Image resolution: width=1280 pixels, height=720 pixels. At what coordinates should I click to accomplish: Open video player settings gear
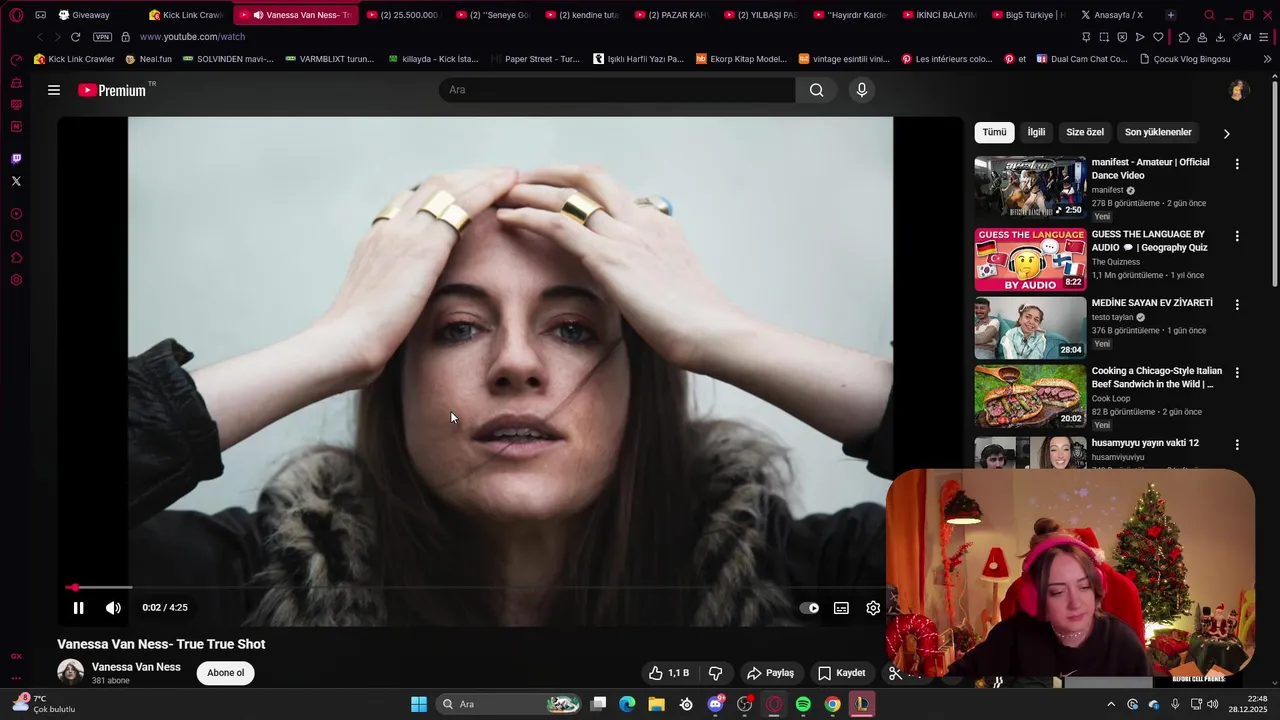pyautogui.click(x=873, y=608)
